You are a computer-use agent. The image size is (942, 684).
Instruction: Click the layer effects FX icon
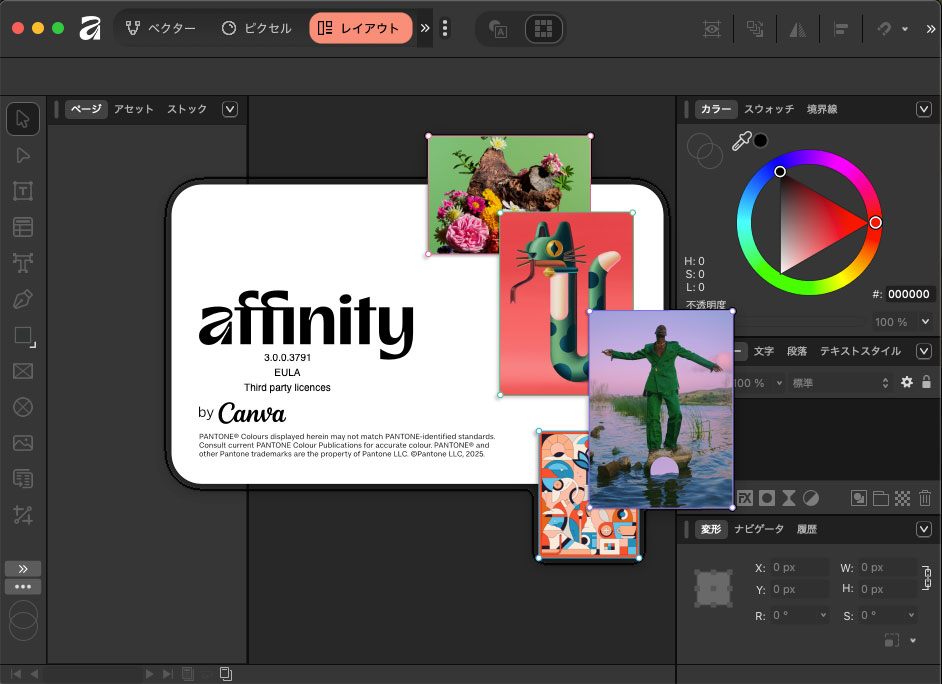point(745,498)
